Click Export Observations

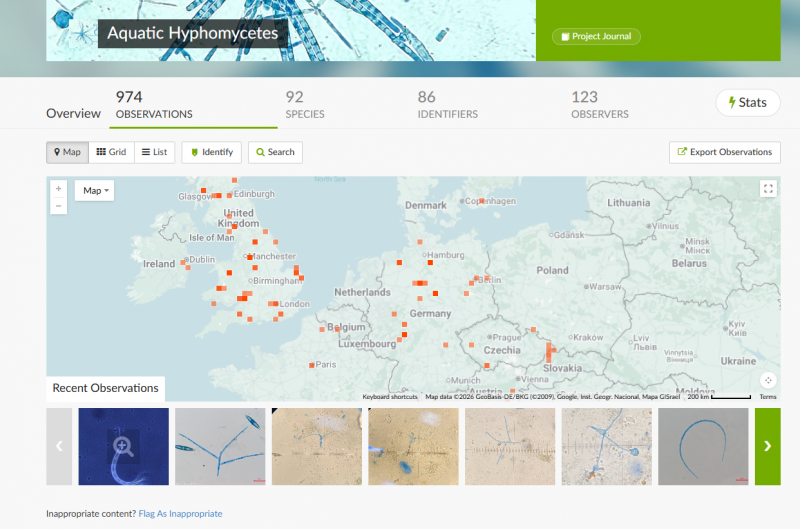[x=724, y=152]
